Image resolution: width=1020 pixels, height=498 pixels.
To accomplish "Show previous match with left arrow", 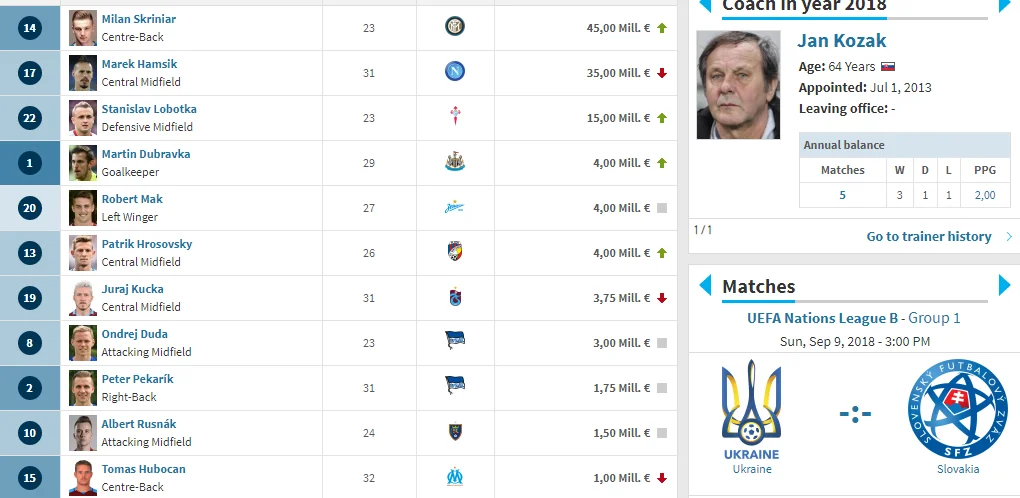I will coord(704,285).
